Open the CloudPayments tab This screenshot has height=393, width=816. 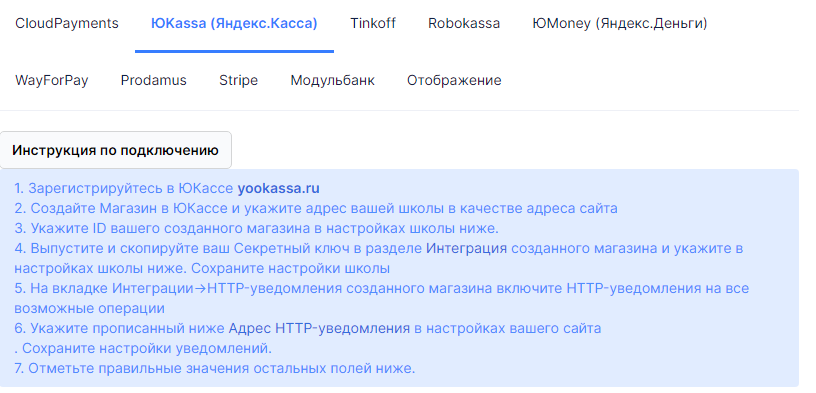(67, 23)
